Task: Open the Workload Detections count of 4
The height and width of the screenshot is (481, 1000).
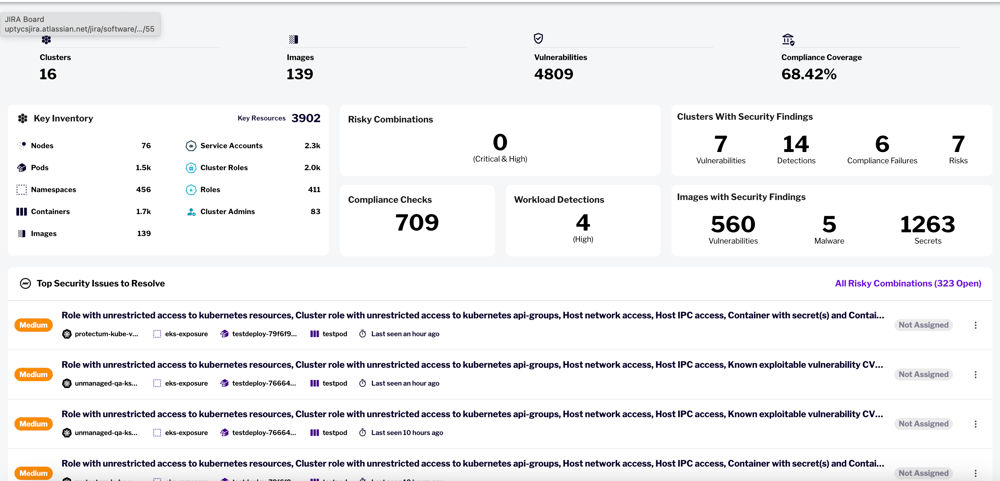Action: [583, 223]
